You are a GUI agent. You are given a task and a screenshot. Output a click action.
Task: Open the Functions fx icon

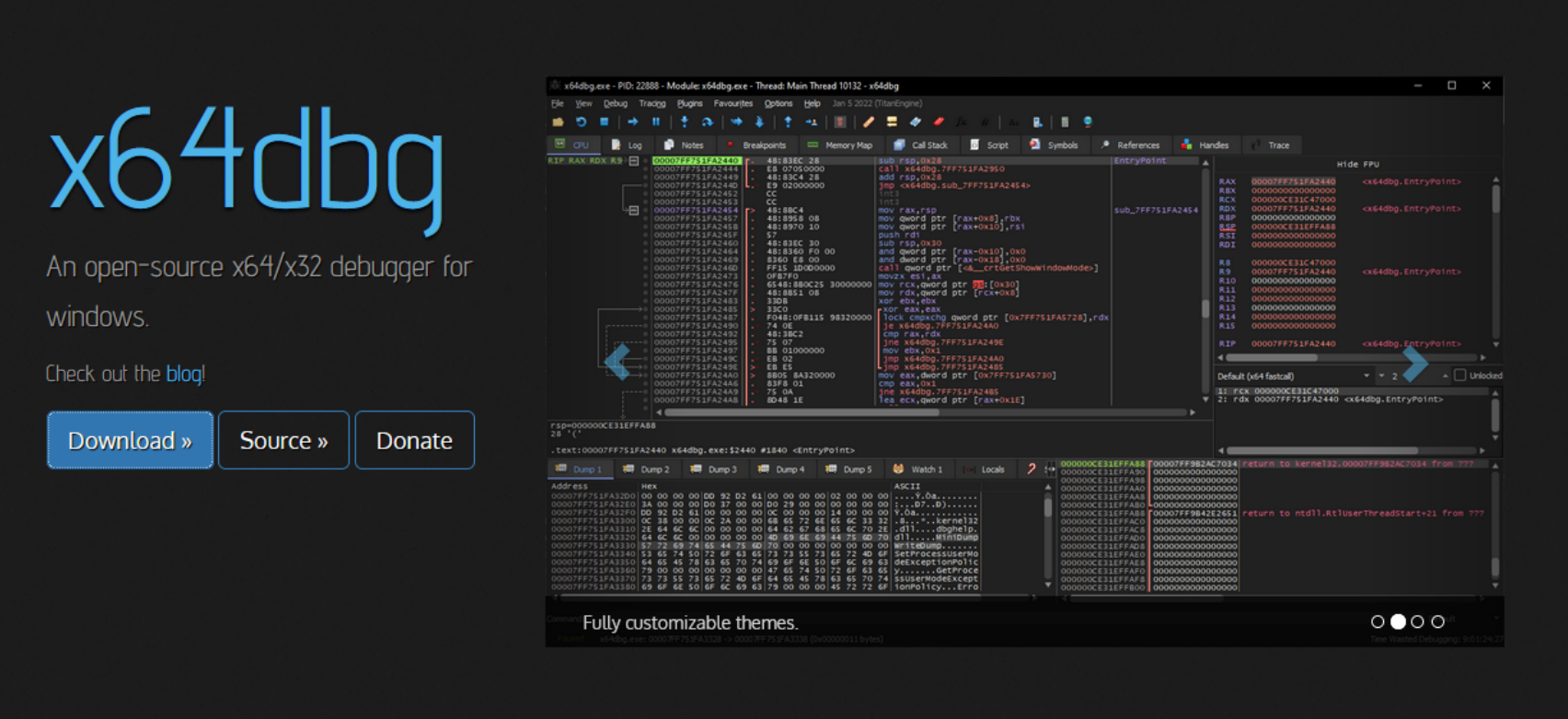click(x=961, y=122)
